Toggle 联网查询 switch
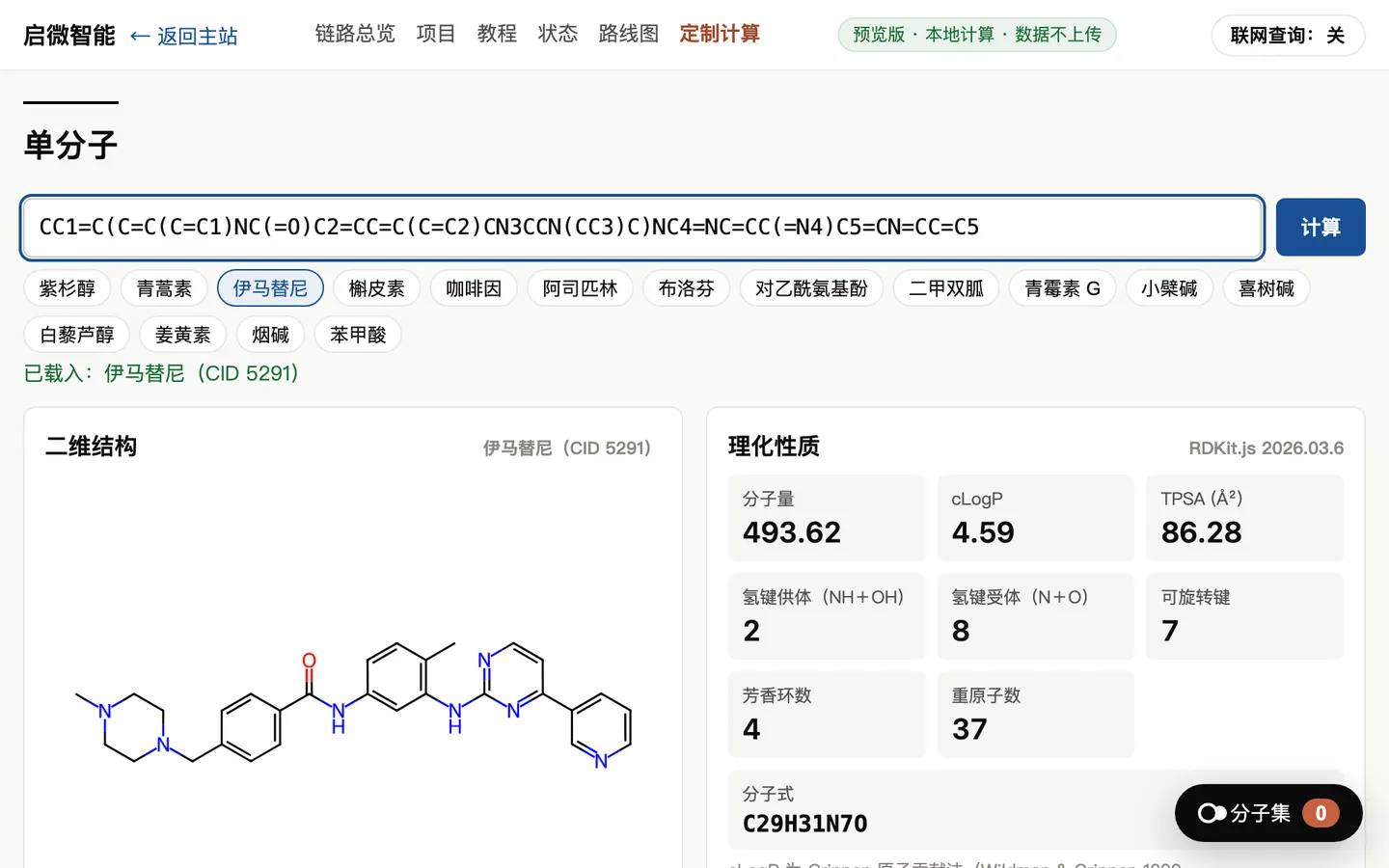Screen dimensions: 1389x868 pos(1288,36)
